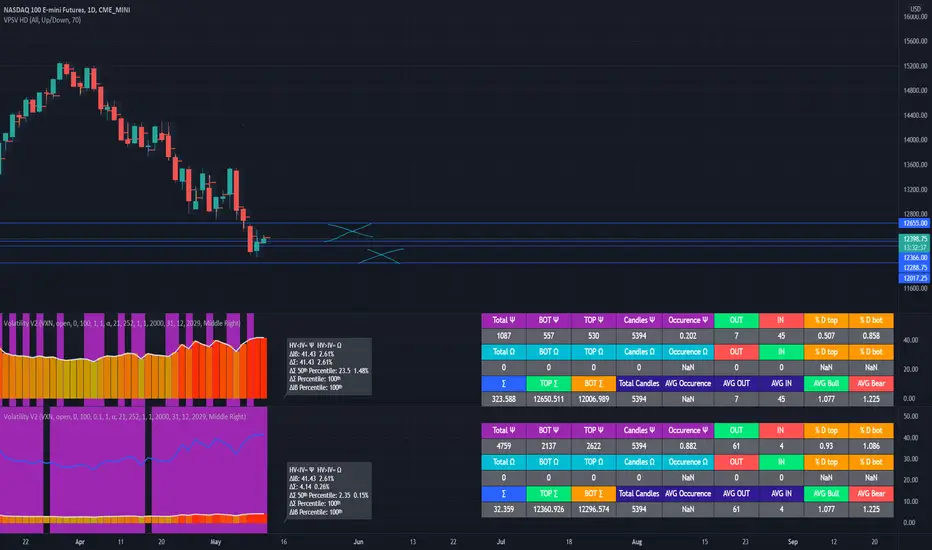
Task: Select the VPSV HD indicator label
Action: pos(42,20)
